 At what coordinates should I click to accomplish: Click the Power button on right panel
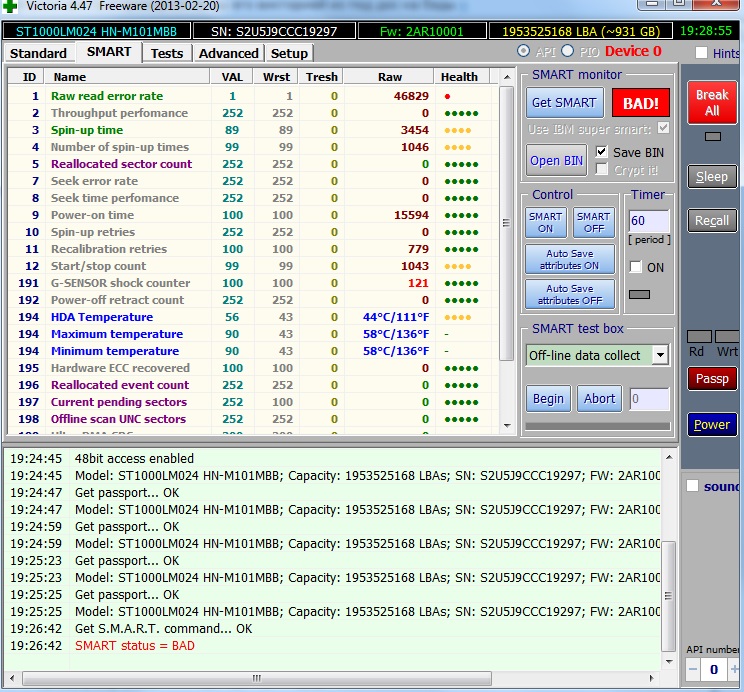tap(711, 424)
